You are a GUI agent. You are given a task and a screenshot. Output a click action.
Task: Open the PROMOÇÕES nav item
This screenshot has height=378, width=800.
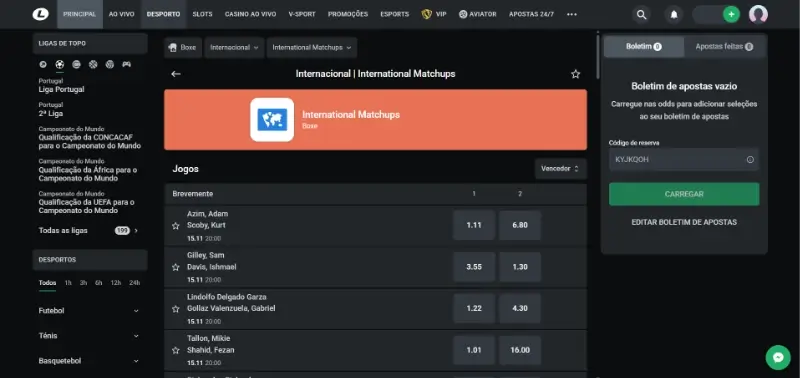pos(348,14)
